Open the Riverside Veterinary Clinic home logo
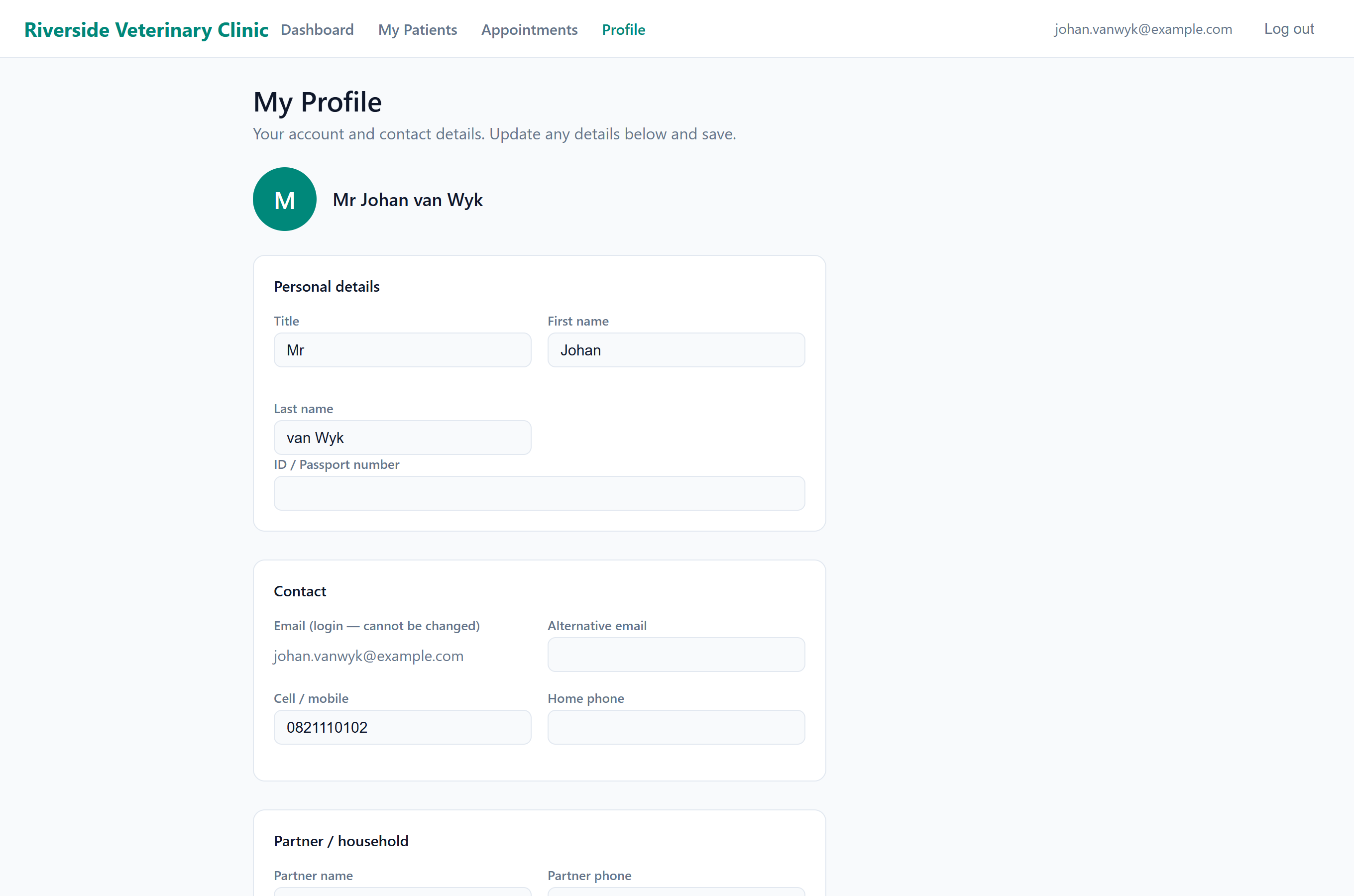 pyautogui.click(x=146, y=30)
